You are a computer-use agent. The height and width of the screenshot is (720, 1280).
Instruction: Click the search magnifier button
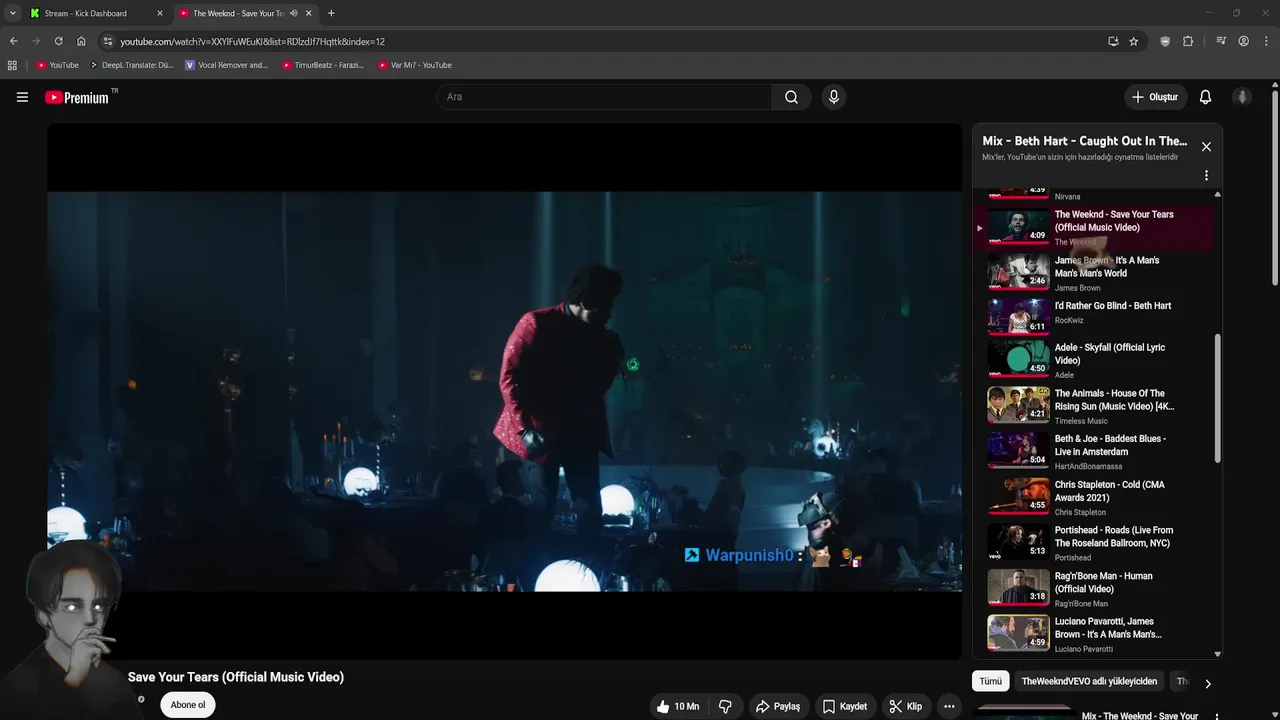tap(791, 97)
